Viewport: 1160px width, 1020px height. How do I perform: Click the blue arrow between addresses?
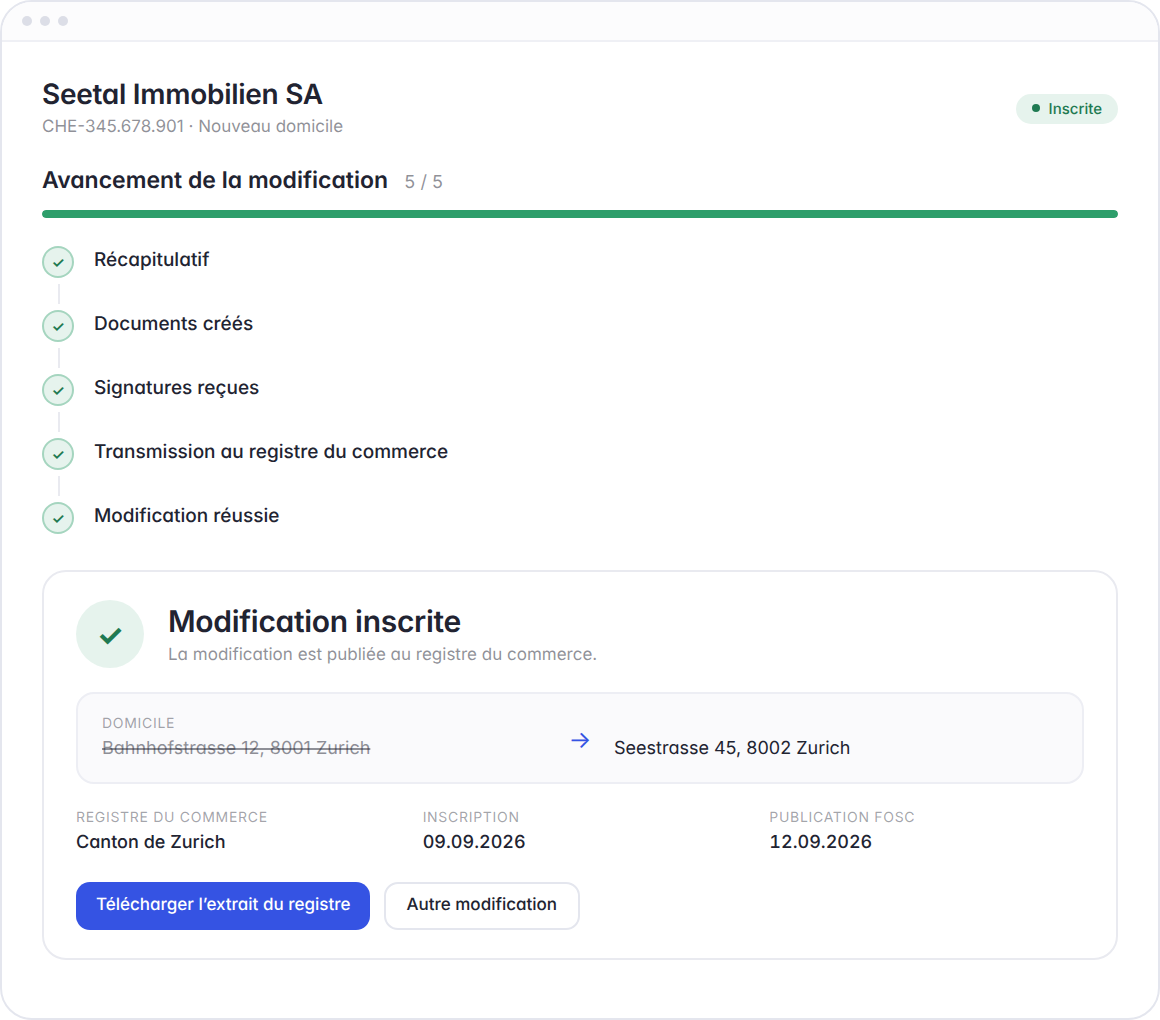581,740
